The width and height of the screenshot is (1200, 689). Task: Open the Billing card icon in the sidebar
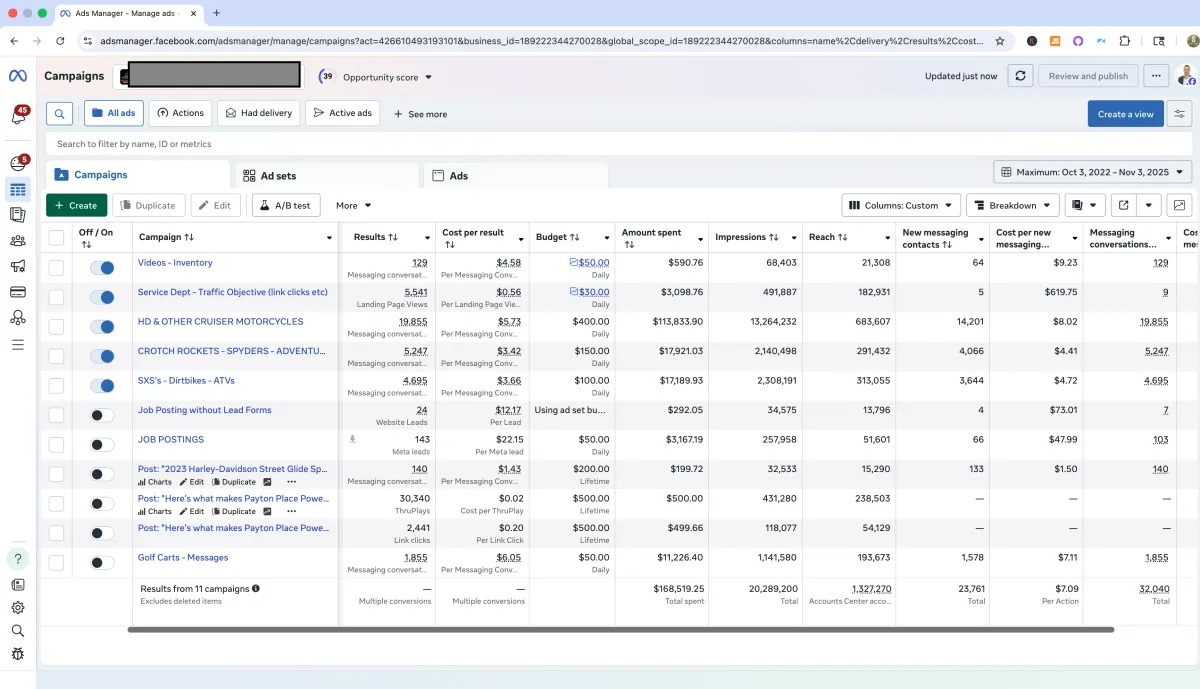17,292
